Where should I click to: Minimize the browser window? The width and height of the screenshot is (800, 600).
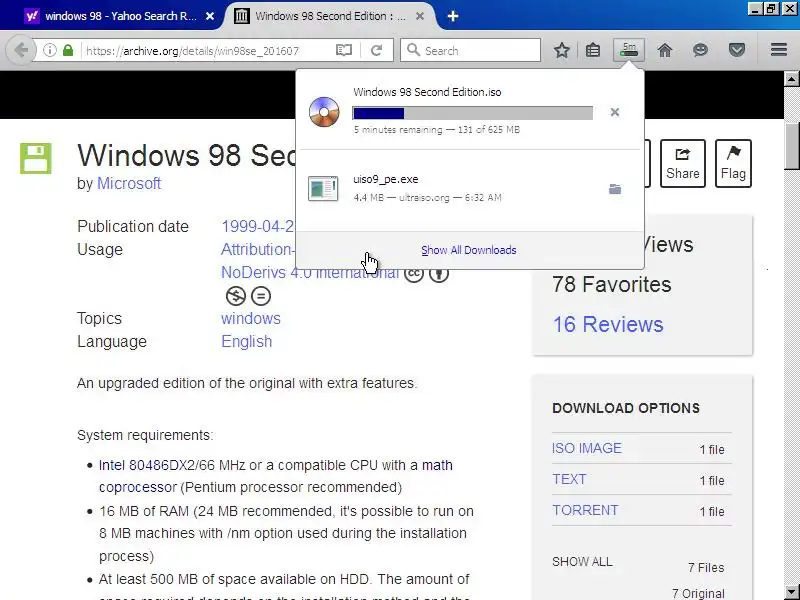tap(756, 9)
